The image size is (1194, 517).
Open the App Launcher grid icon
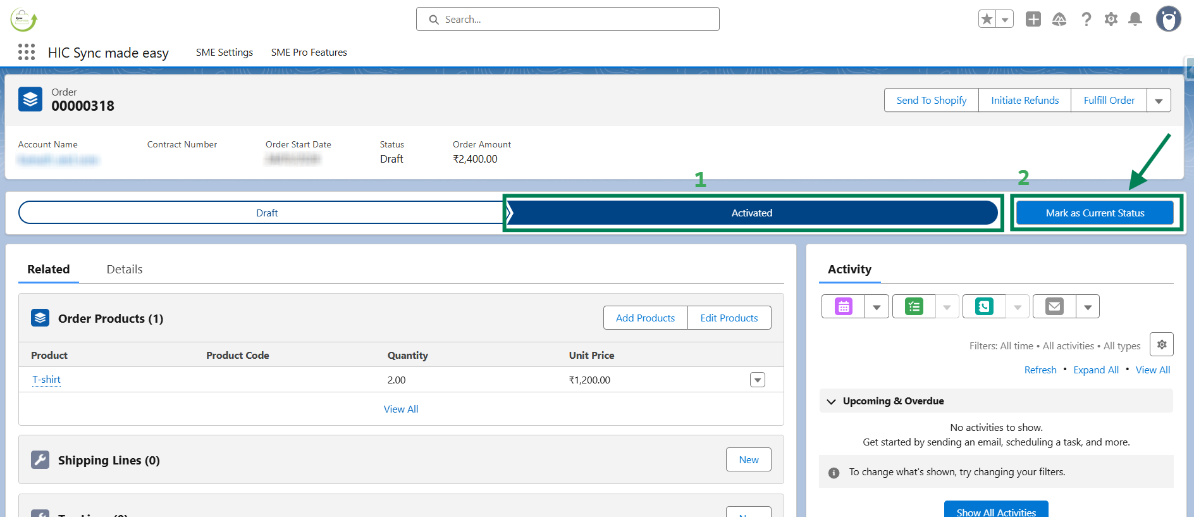[27, 53]
